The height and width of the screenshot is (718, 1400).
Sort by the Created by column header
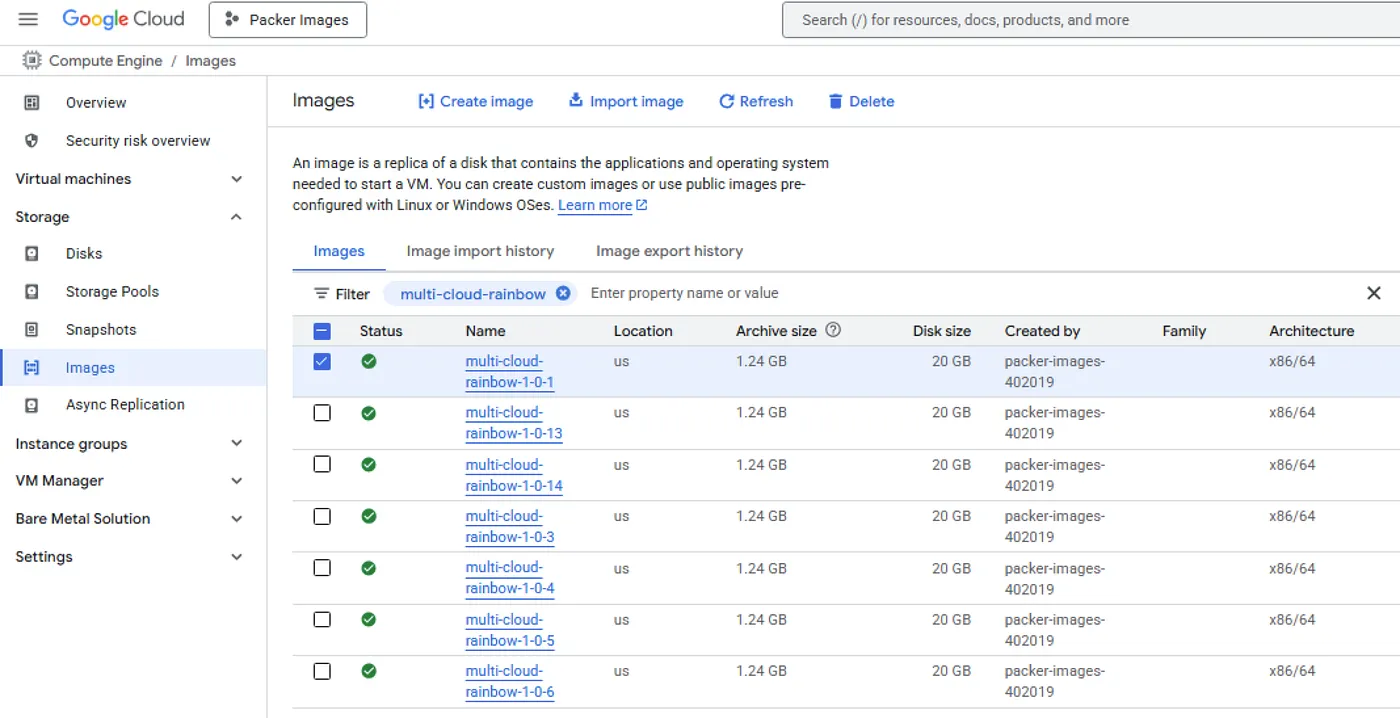(1042, 331)
